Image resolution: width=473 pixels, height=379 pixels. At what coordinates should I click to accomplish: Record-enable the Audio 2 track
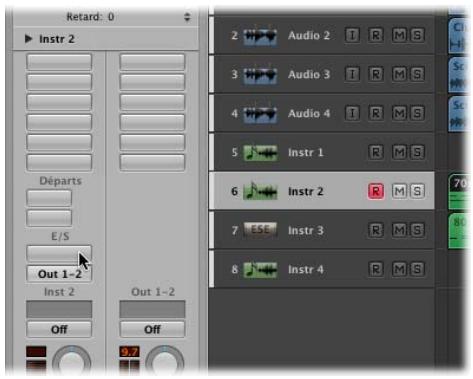pyautogui.click(x=376, y=35)
